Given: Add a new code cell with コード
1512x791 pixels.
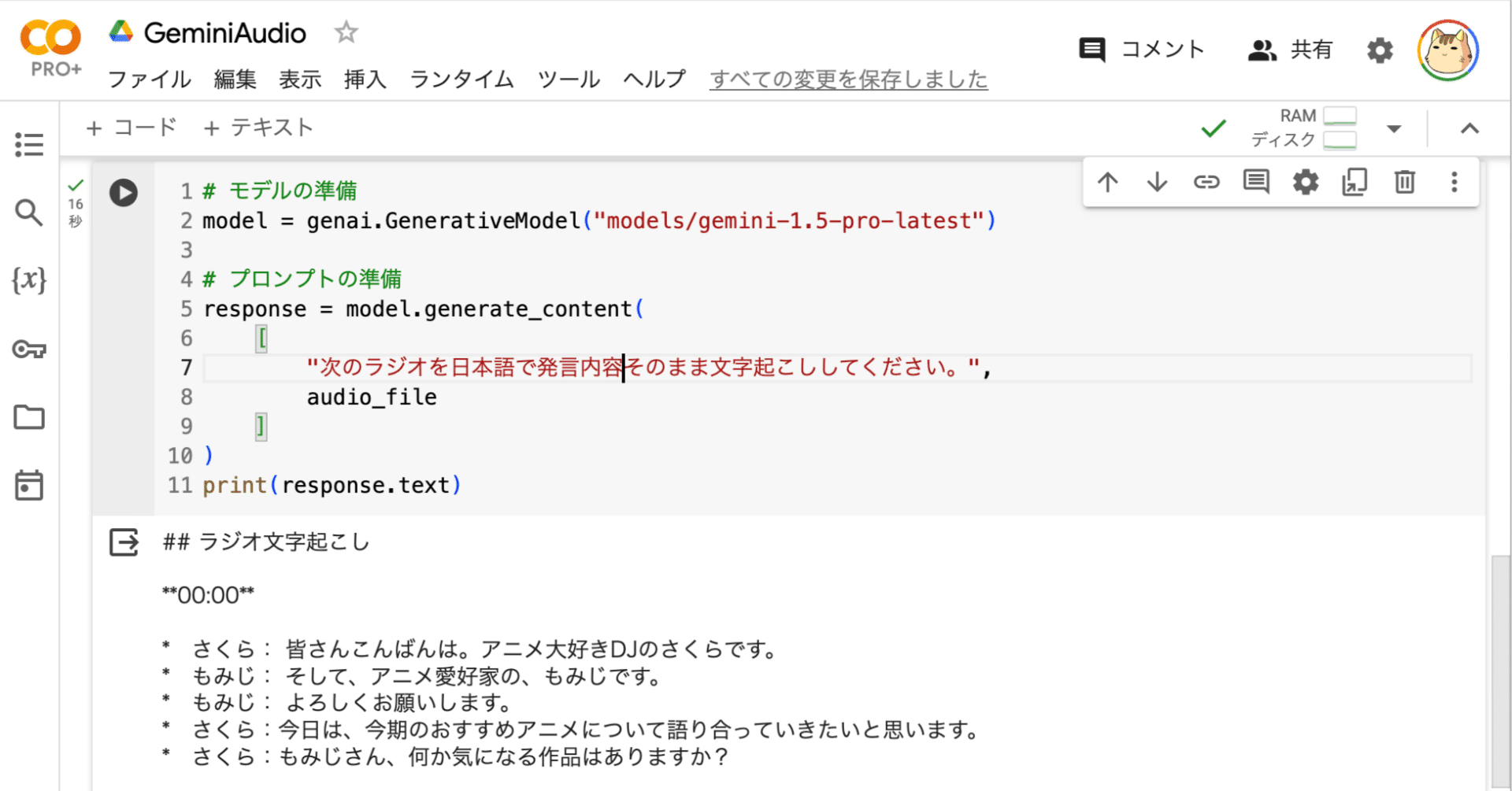Looking at the screenshot, I should click(131, 128).
